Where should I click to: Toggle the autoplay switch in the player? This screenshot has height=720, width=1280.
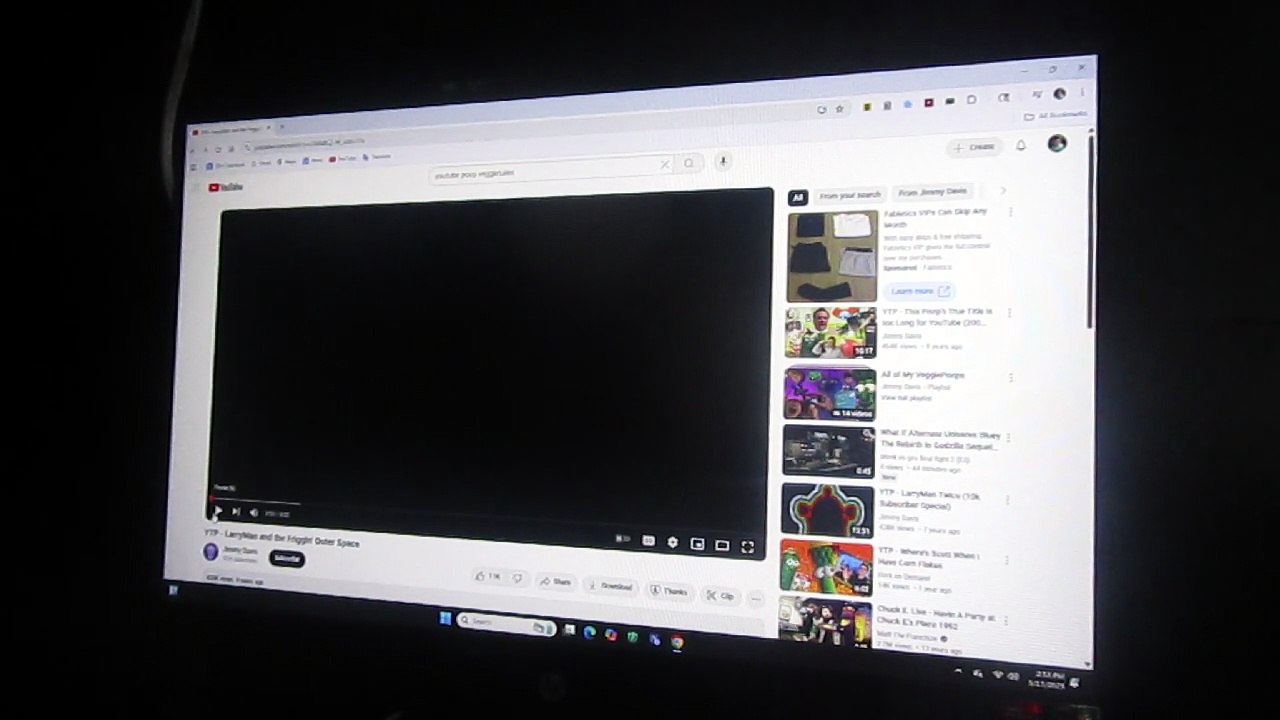[x=622, y=539]
